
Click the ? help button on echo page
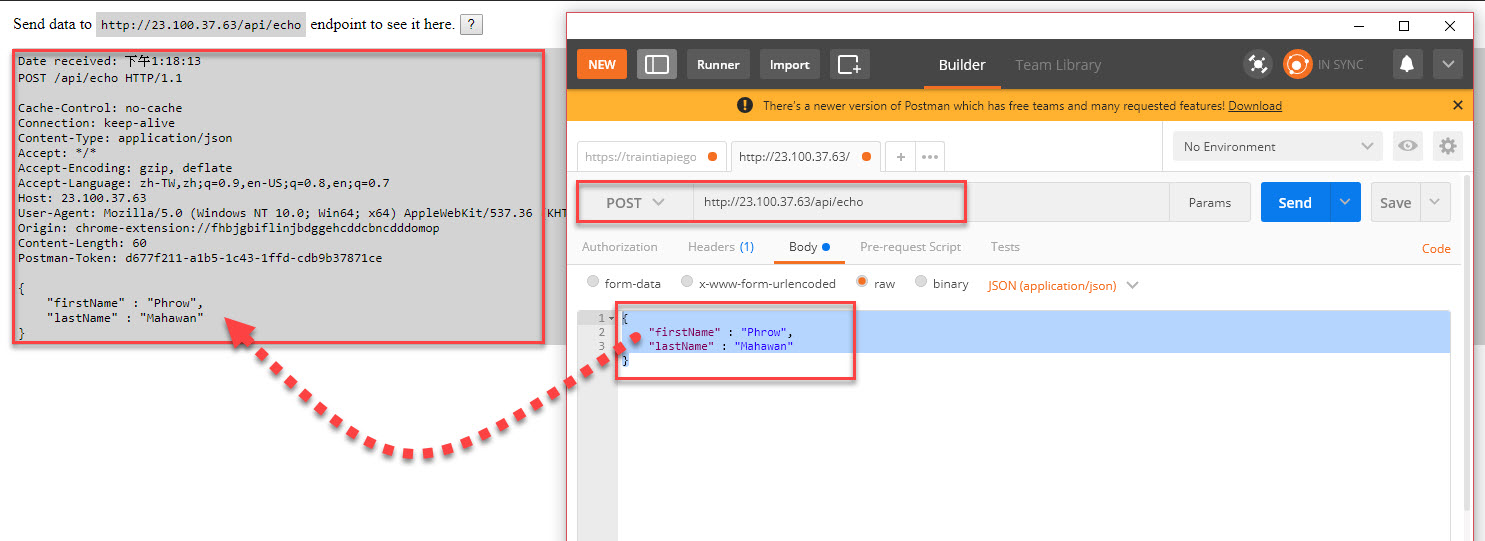[x=472, y=24]
